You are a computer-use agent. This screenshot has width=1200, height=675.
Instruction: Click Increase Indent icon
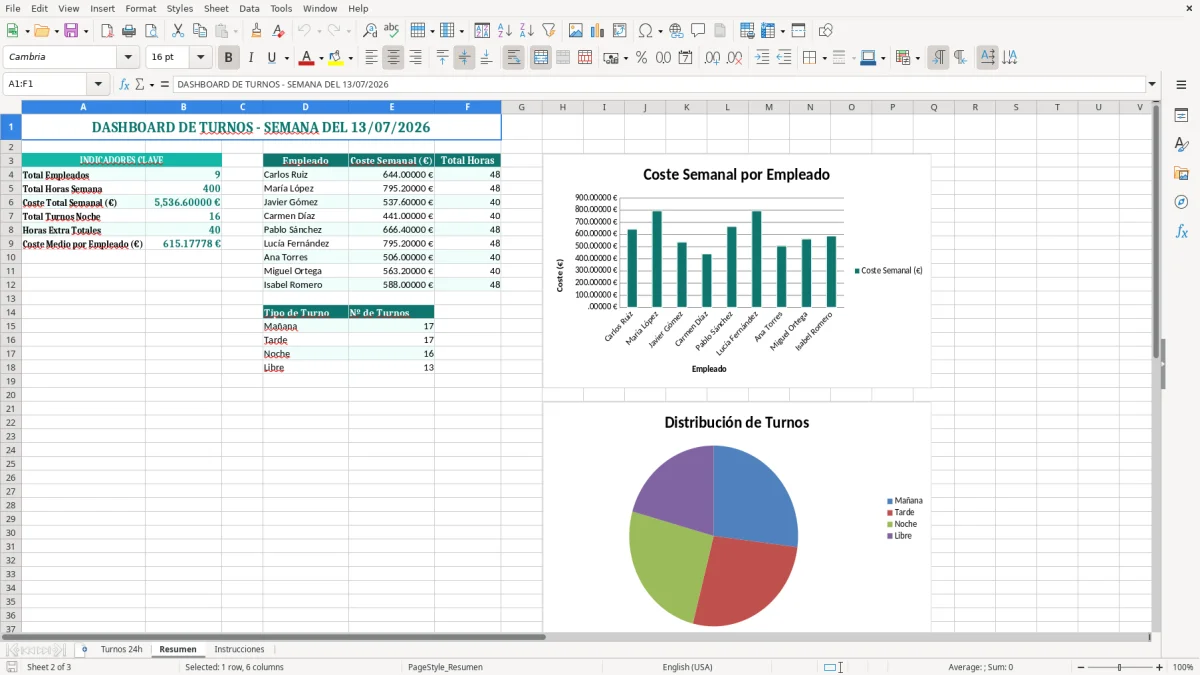(x=762, y=58)
